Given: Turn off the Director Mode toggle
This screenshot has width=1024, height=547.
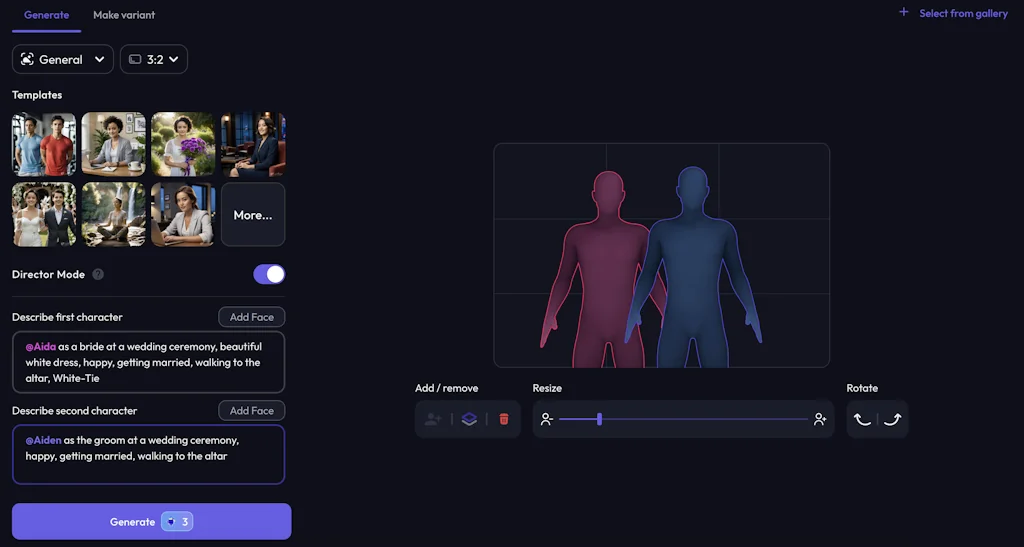Looking at the screenshot, I should point(269,274).
